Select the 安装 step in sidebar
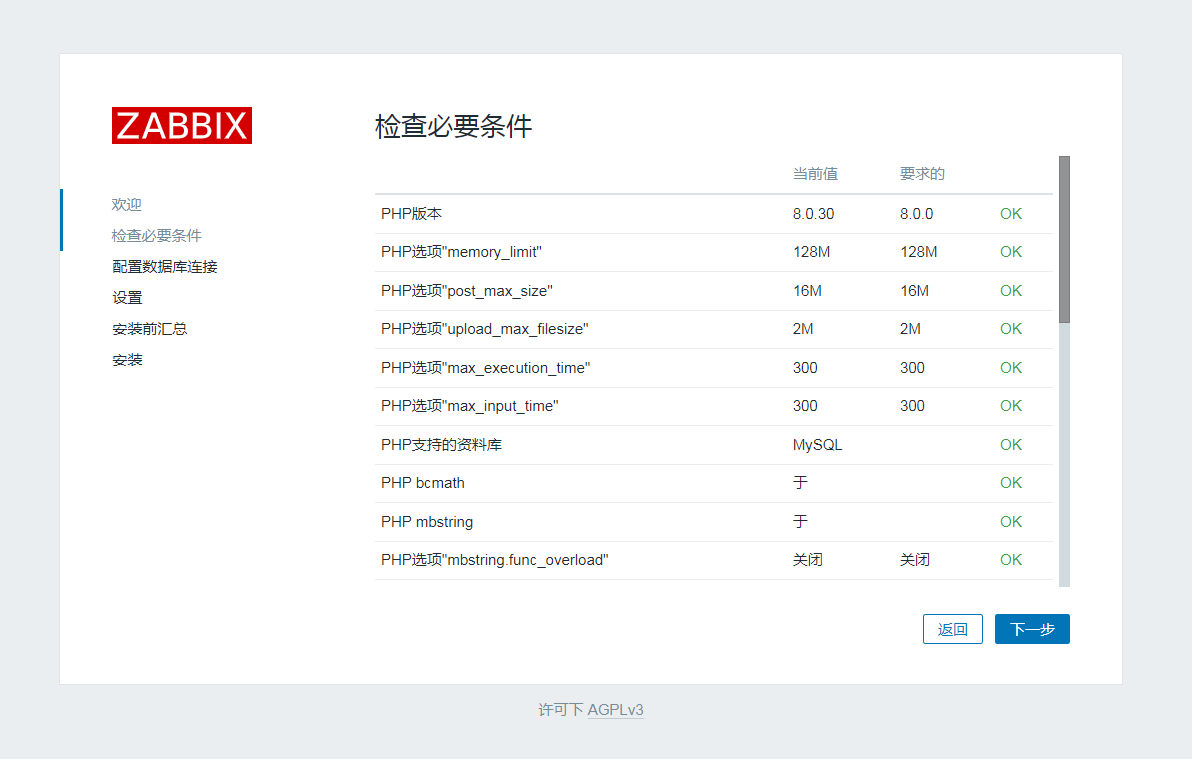Viewport: 1192px width, 759px height. click(x=127, y=360)
